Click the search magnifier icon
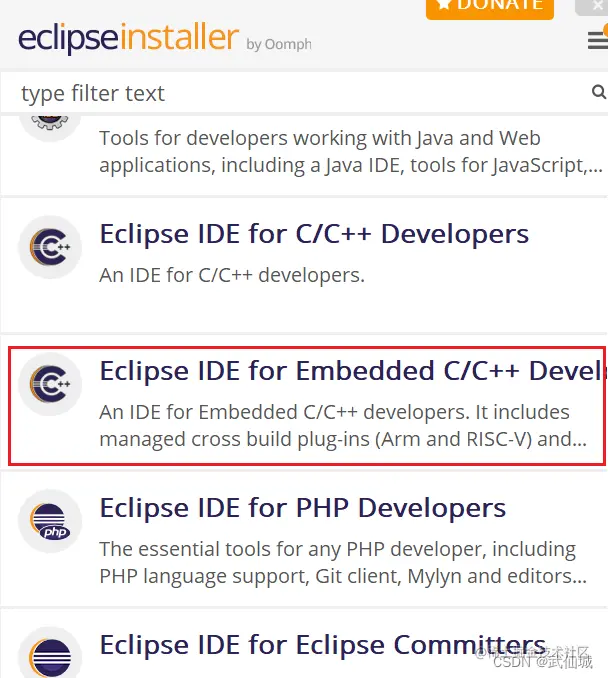608x678 pixels. (598, 91)
